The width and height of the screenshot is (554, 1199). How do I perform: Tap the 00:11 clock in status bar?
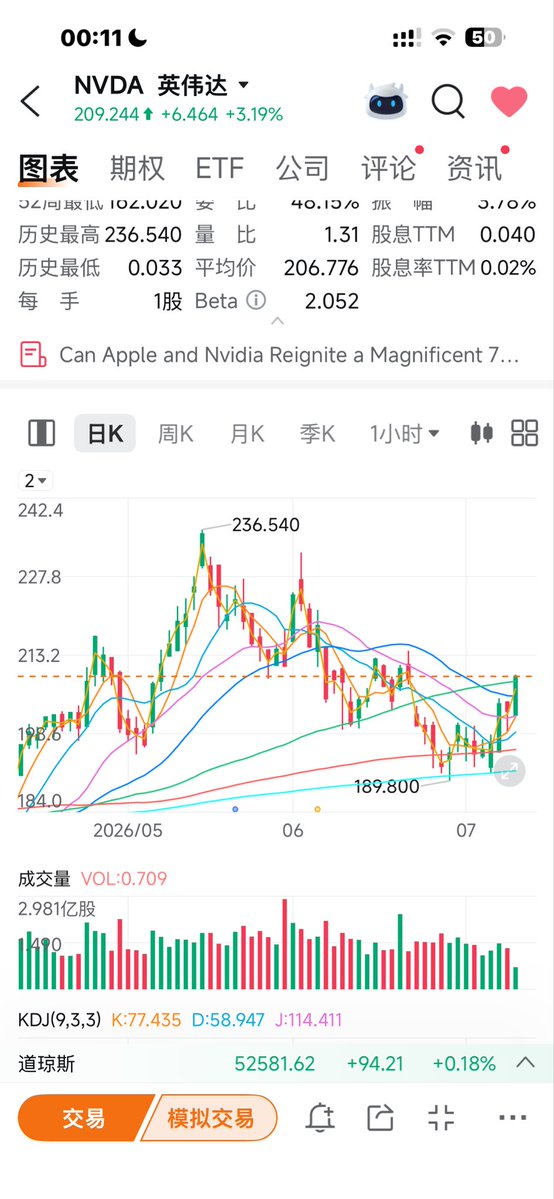pos(90,37)
